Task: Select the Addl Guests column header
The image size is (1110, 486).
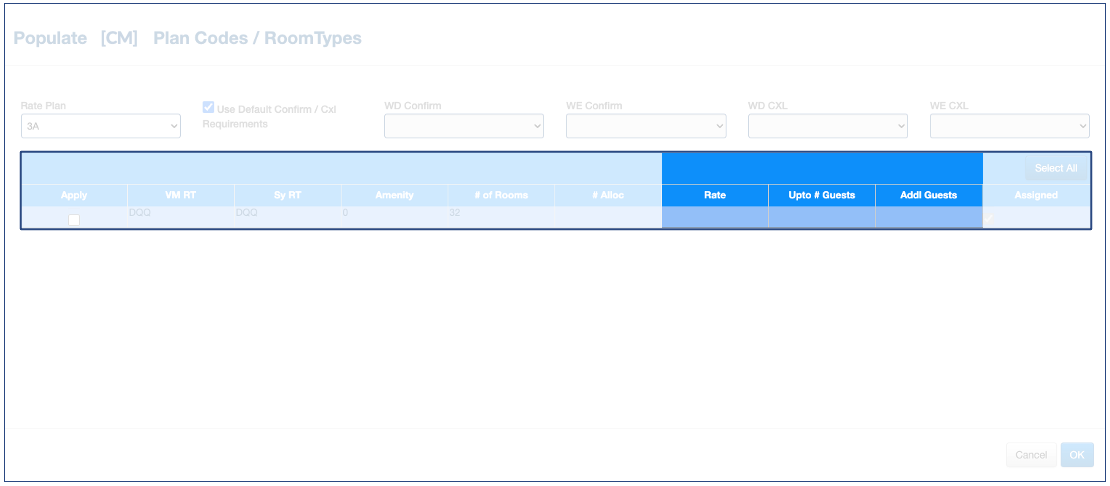Action: pos(928,195)
